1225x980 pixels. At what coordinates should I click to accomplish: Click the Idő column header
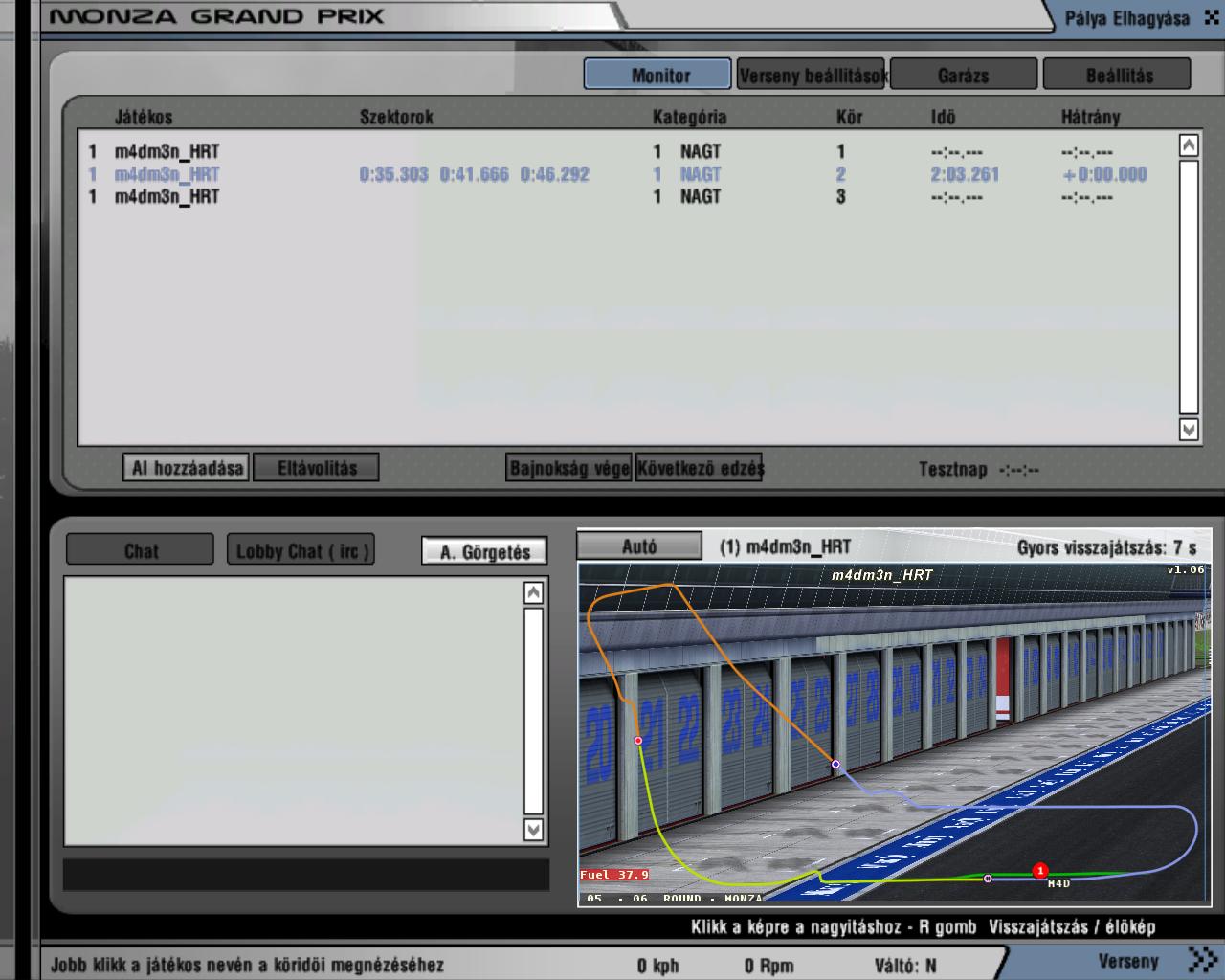point(943,117)
